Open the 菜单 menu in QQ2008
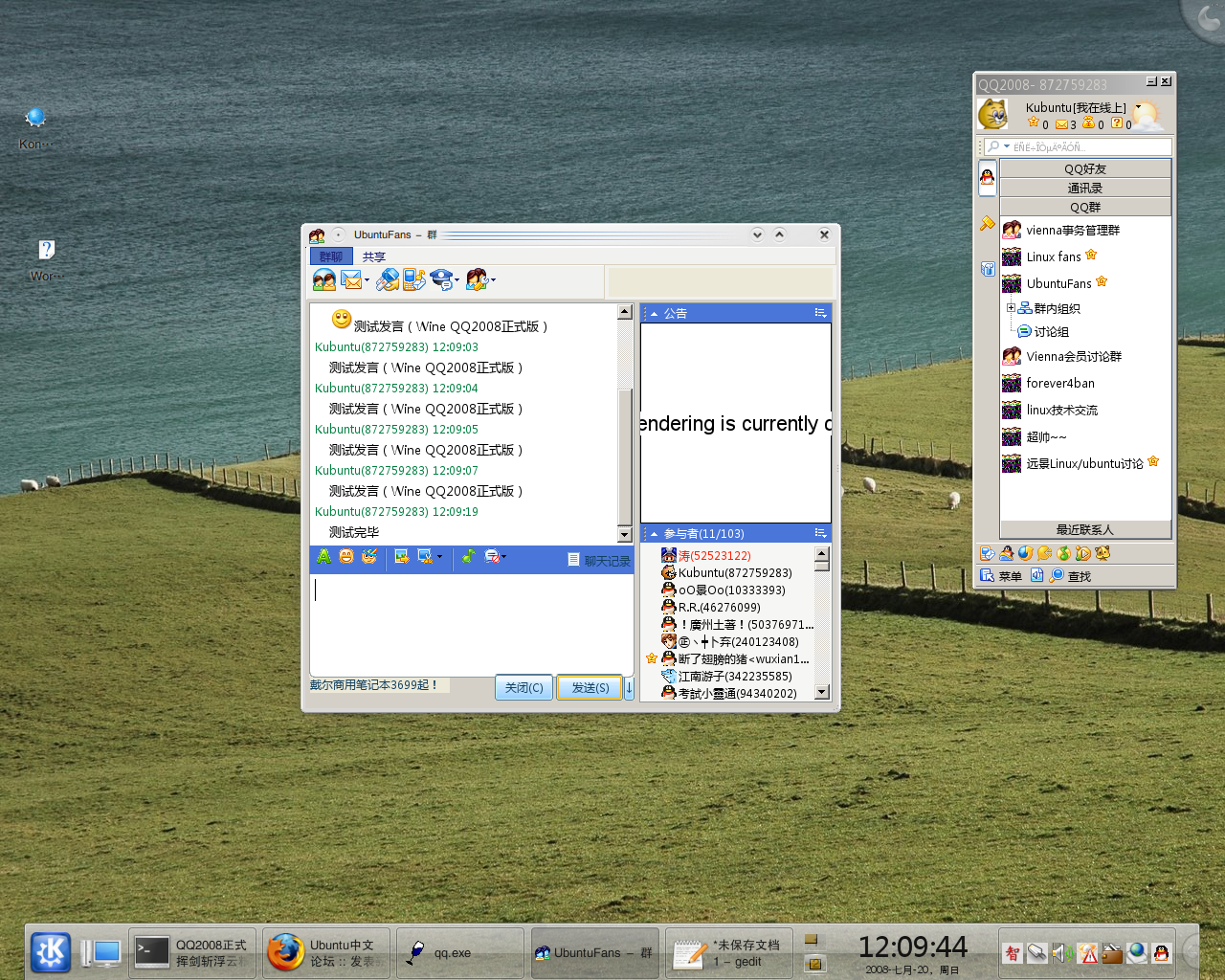 [1001, 576]
